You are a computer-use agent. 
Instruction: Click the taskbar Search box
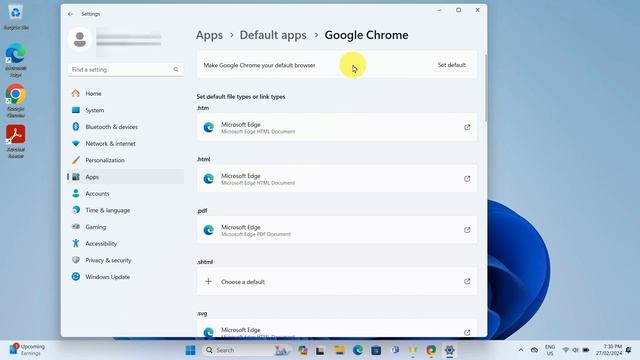tap(247, 350)
